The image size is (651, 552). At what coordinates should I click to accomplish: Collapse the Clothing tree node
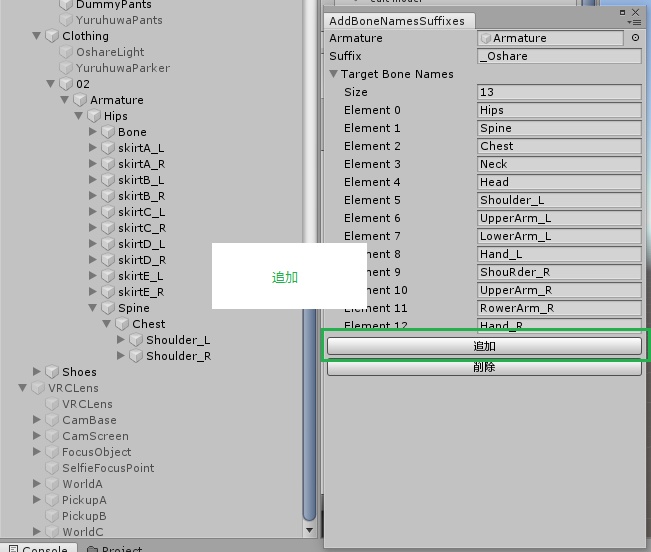tap(37, 36)
